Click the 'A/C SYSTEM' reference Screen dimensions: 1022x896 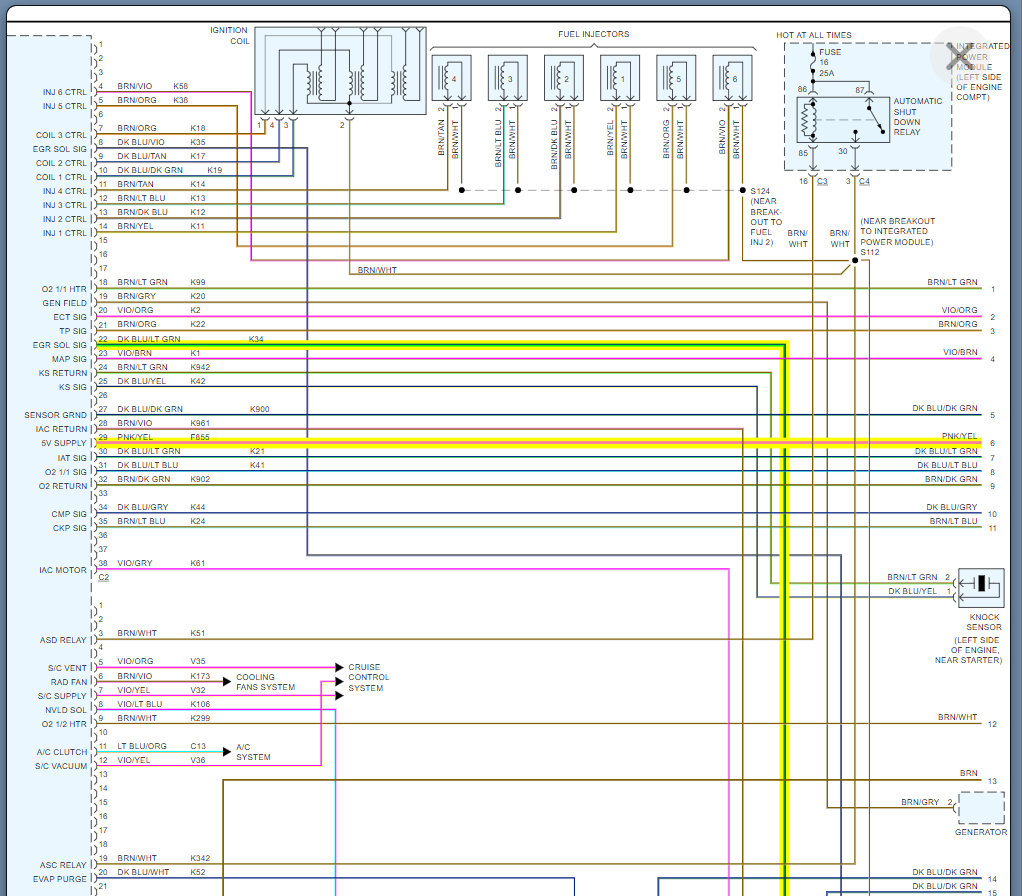253,752
